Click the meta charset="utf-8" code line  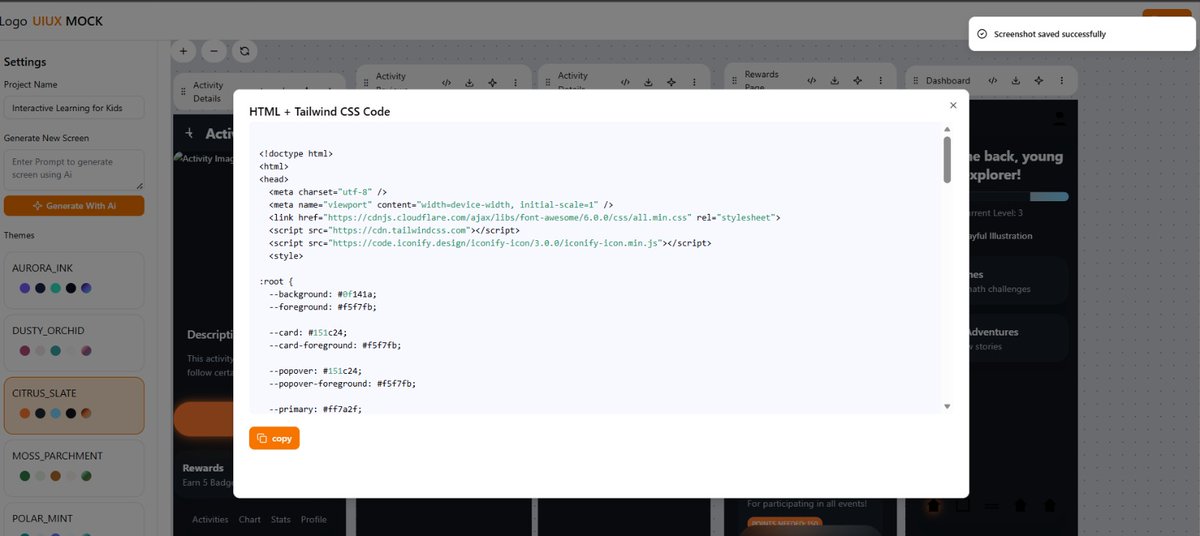327,192
